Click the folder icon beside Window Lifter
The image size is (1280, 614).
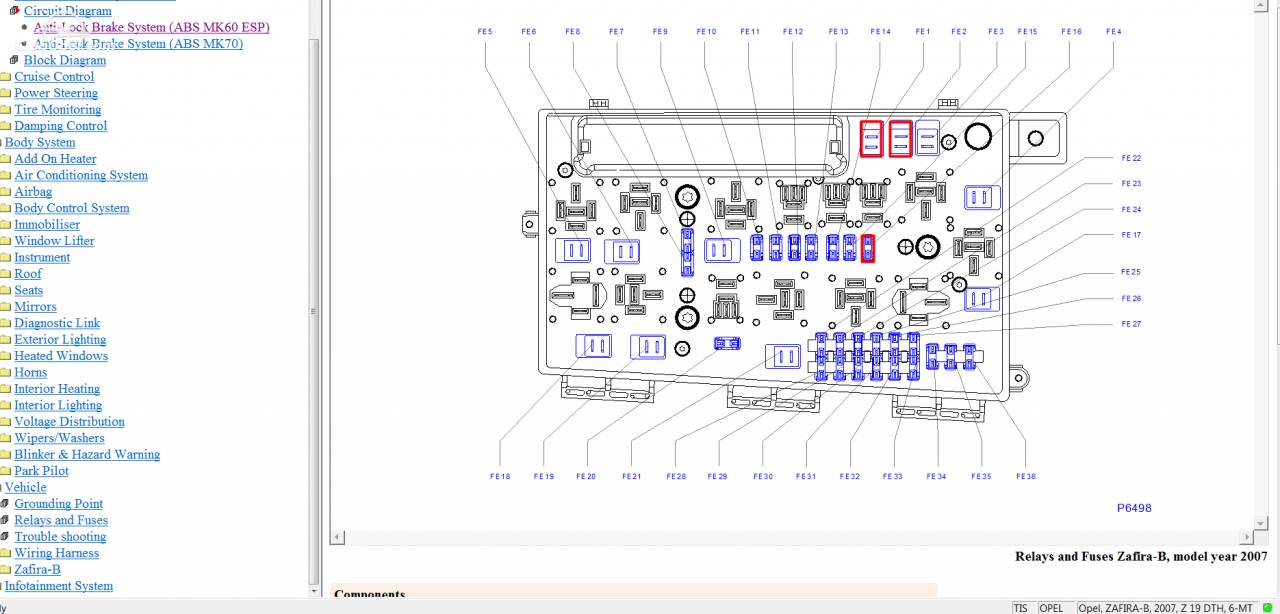(x=5, y=241)
